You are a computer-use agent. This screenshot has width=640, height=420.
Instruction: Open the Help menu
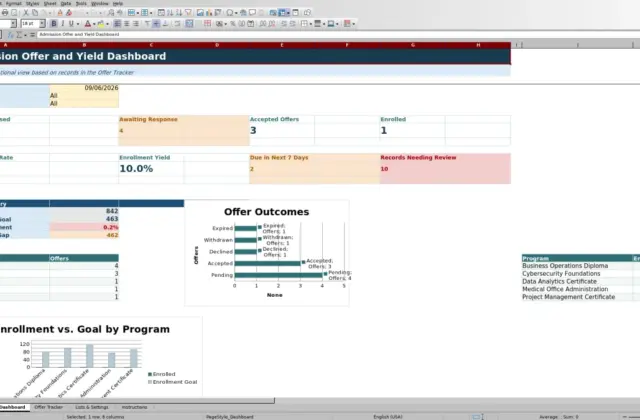(x=118, y=4)
